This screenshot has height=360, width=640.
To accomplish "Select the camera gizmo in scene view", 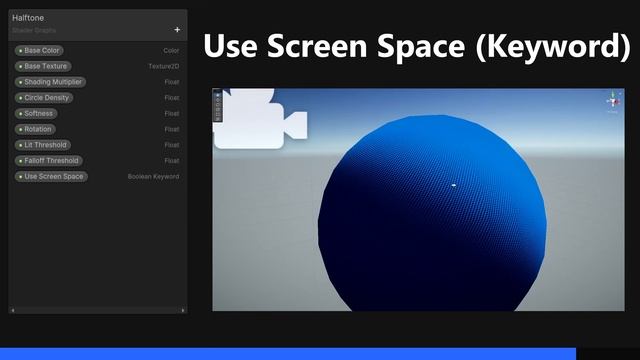I will pos(260,119).
